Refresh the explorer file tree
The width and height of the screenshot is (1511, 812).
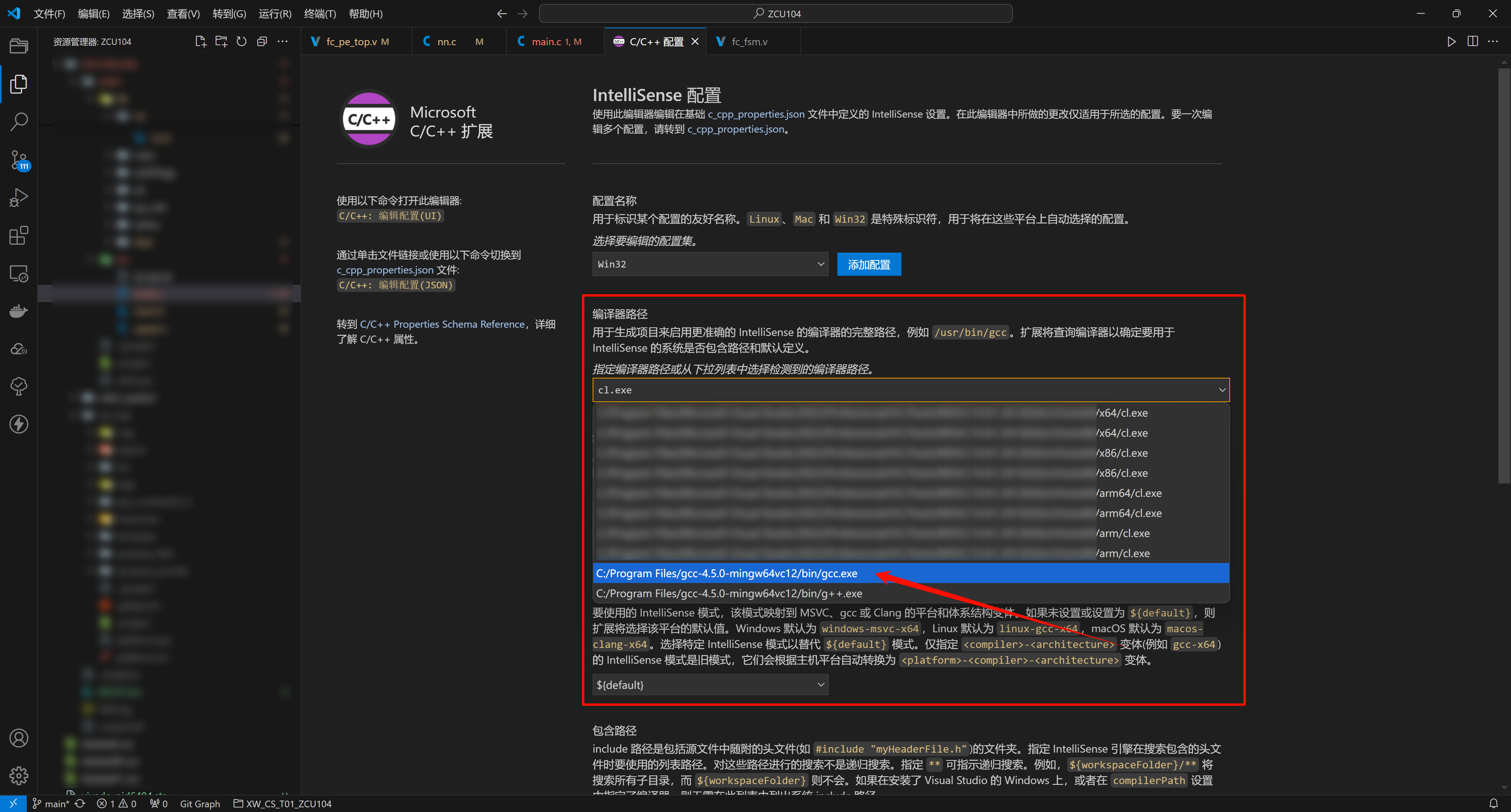click(x=242, y=42)
